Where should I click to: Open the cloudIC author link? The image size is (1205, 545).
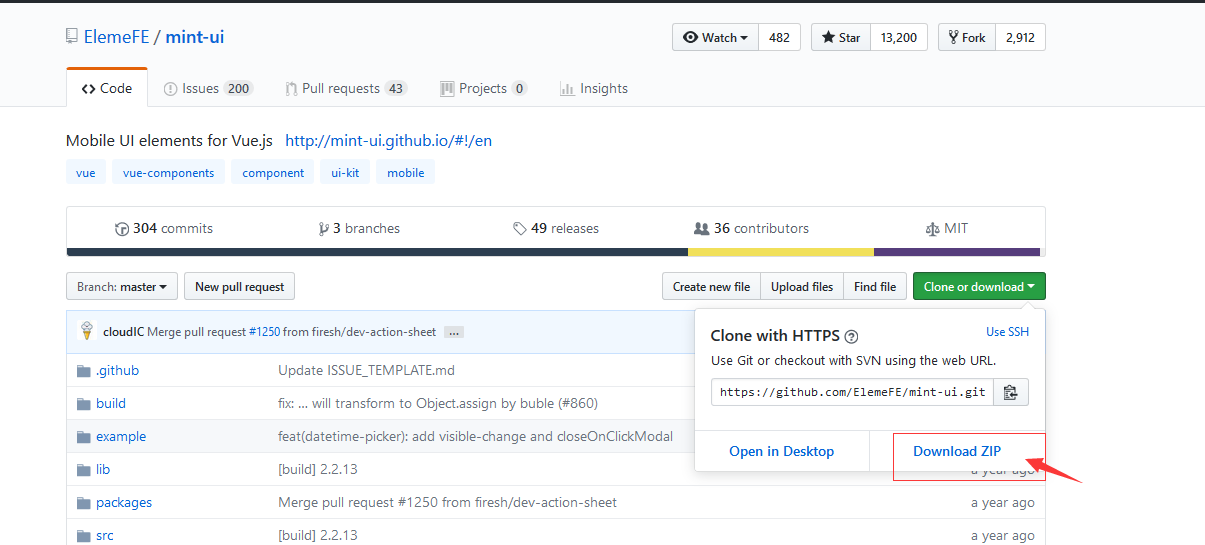(x=123, y=332)
